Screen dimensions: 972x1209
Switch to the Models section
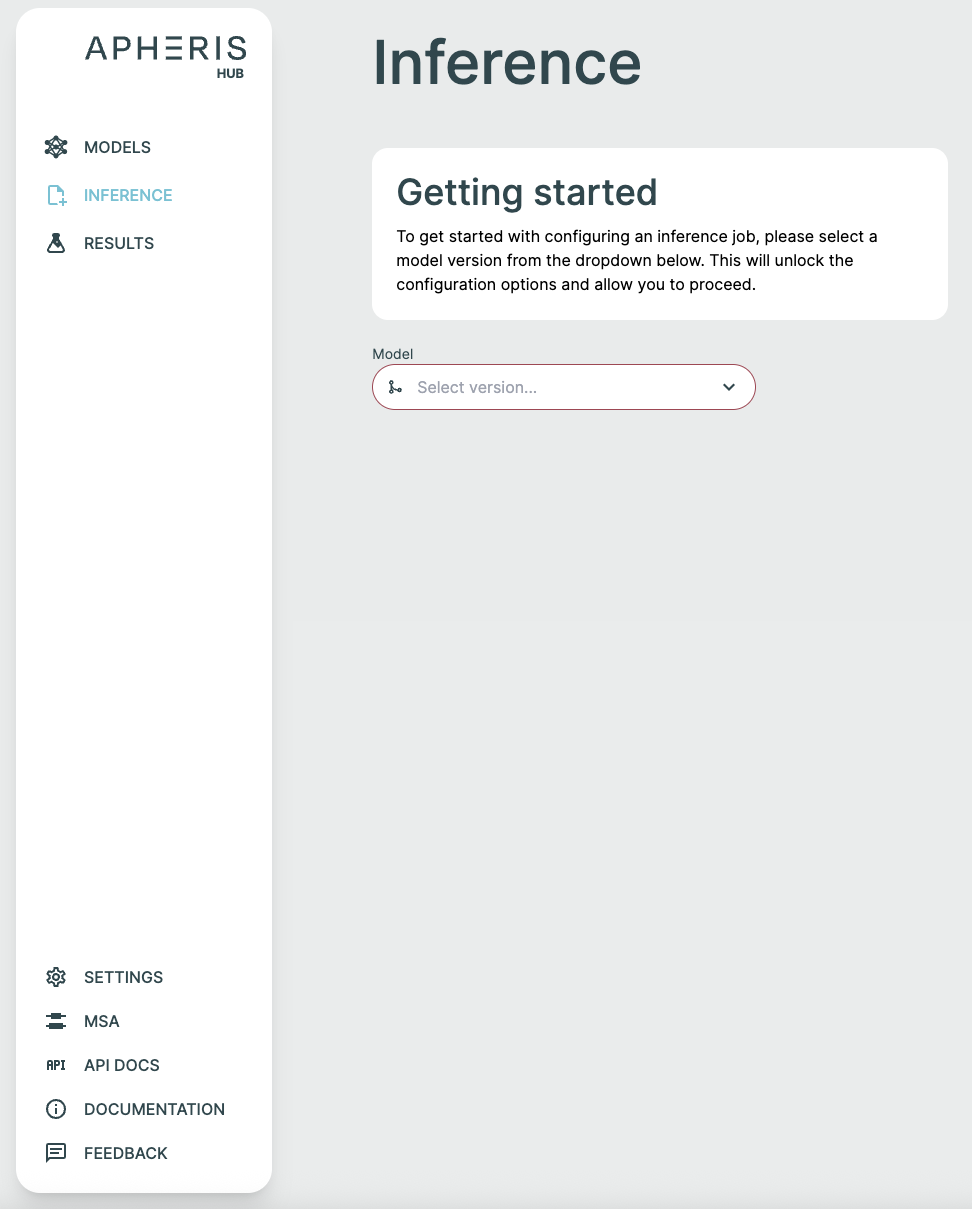tap(117, 147)
